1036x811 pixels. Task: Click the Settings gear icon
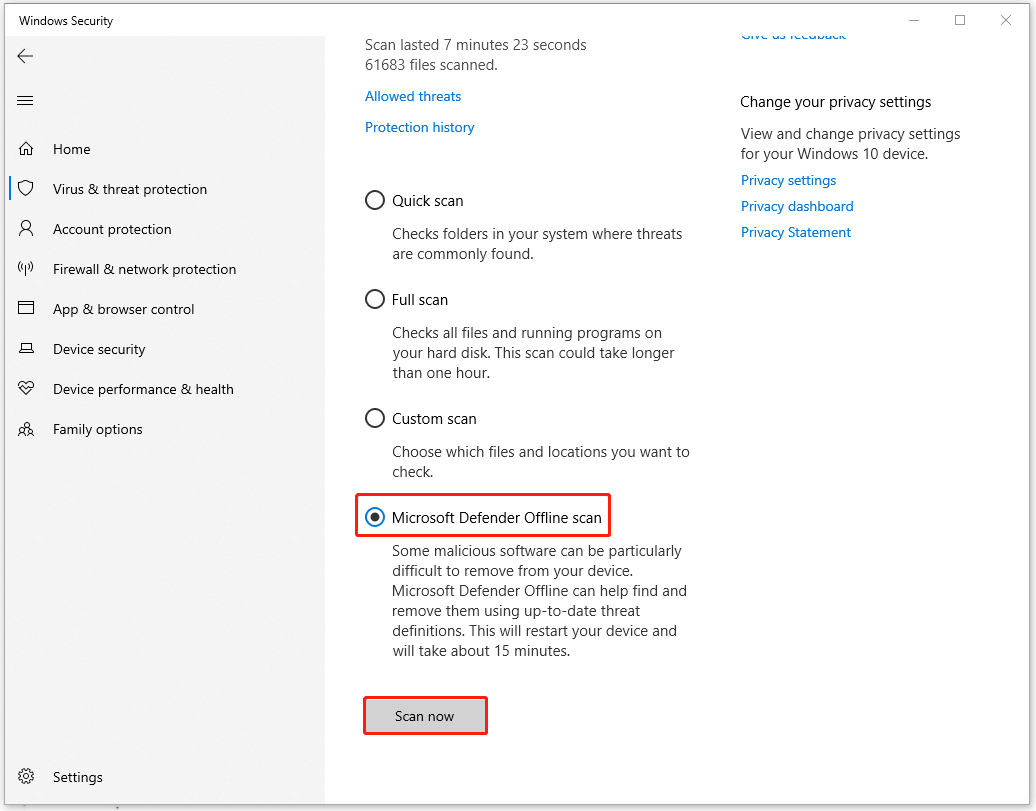[26, 777]
